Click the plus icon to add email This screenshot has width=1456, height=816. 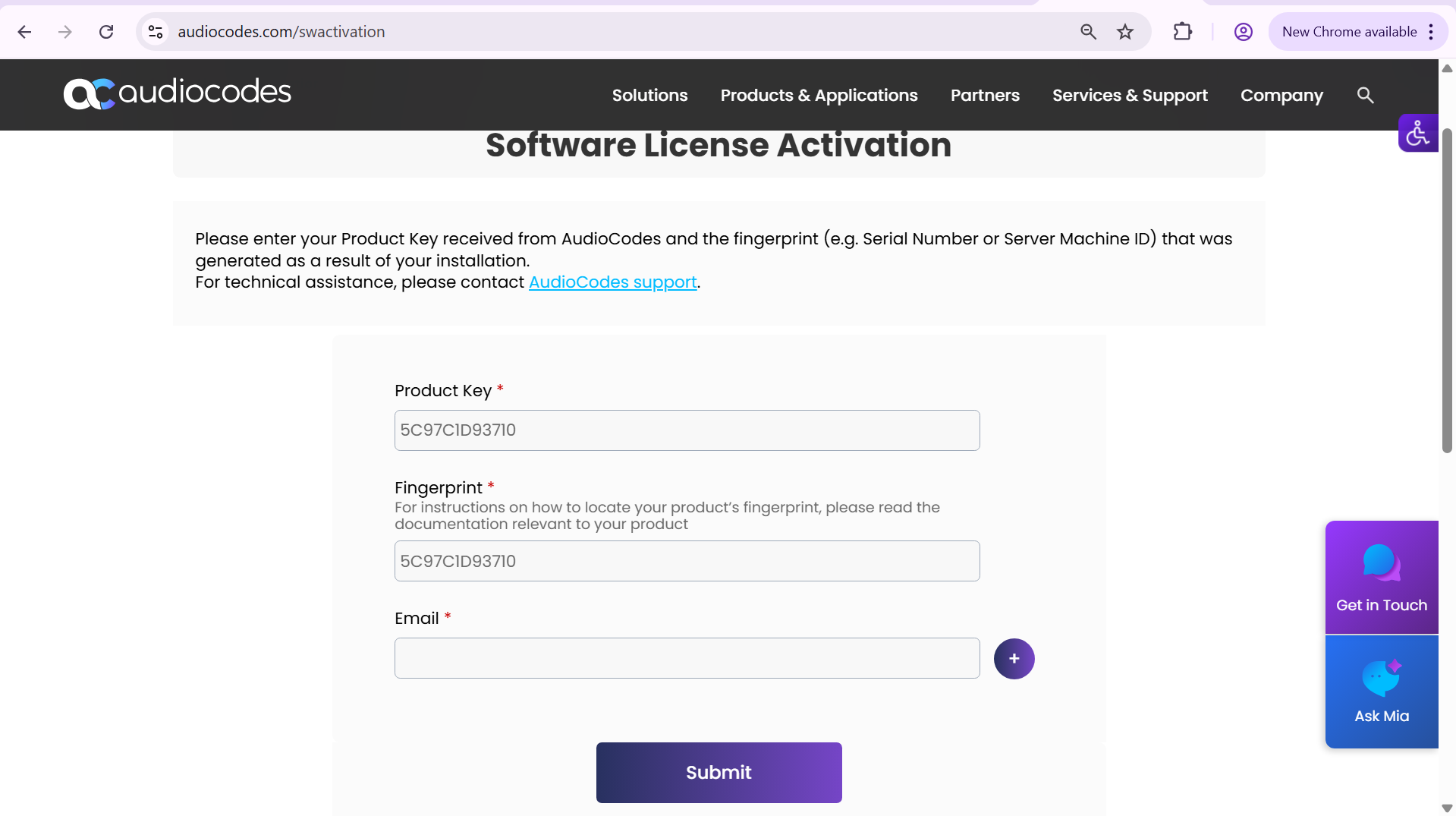click(x=1014, y=658)
